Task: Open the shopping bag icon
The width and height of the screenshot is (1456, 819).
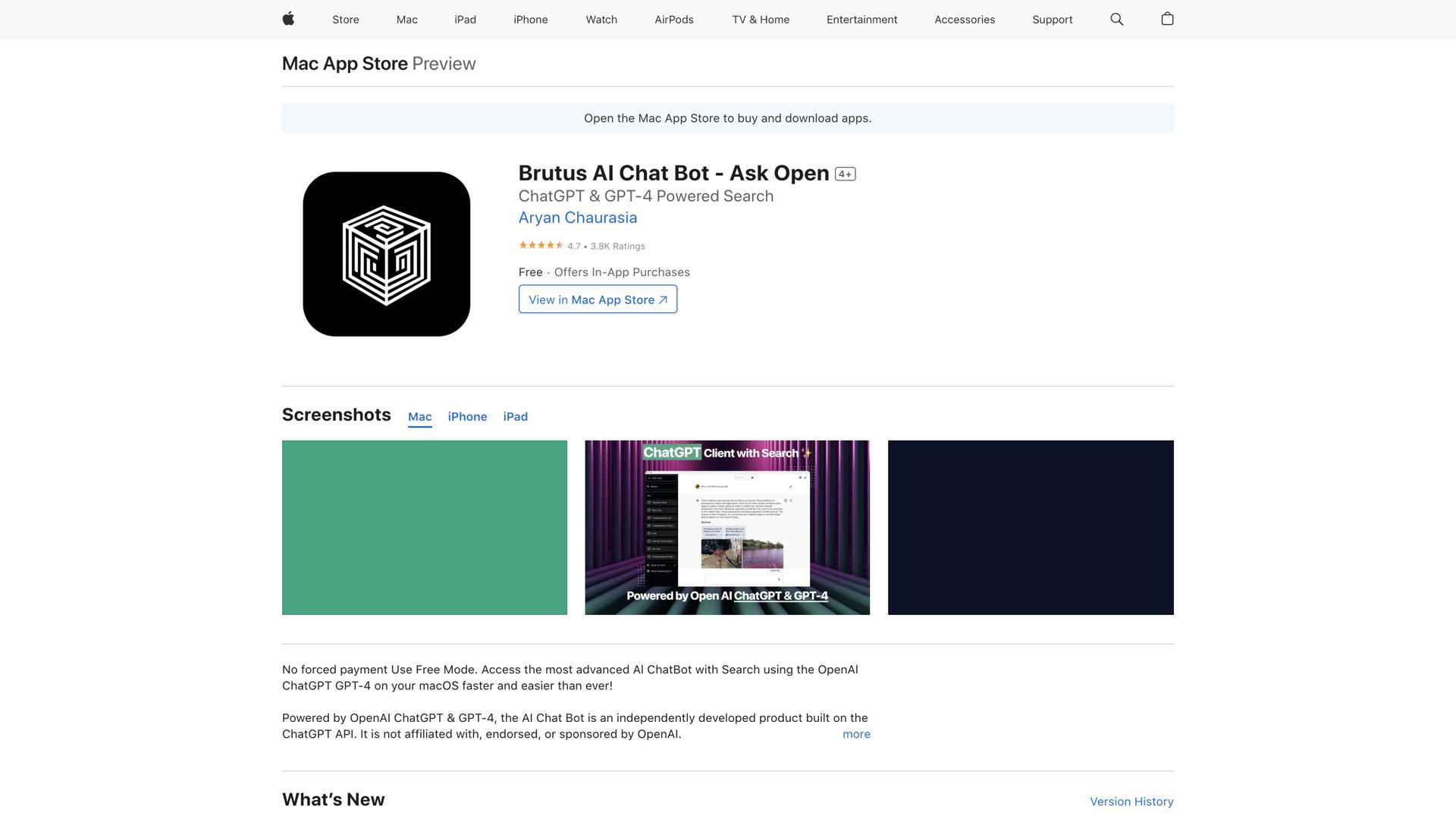Action: click(1167, 19)
